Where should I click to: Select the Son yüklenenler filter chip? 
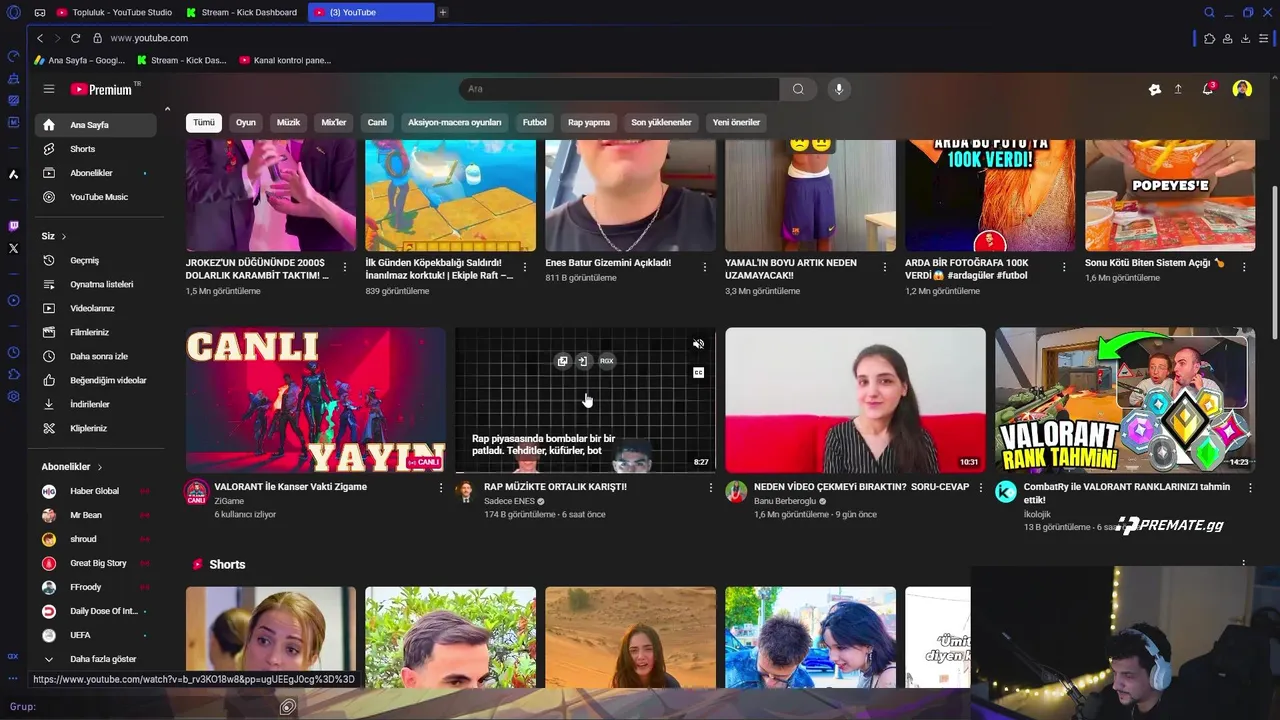pyautogui.click(x=661, y=123)
